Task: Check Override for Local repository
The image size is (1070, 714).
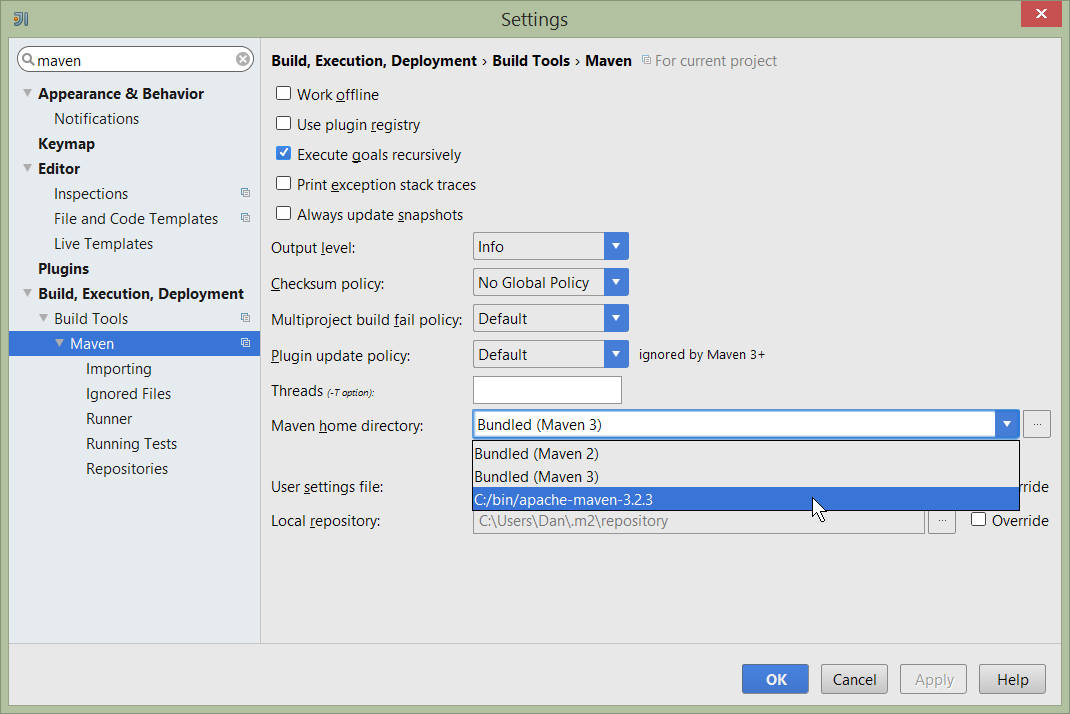Action: click(x=979, y=520)
